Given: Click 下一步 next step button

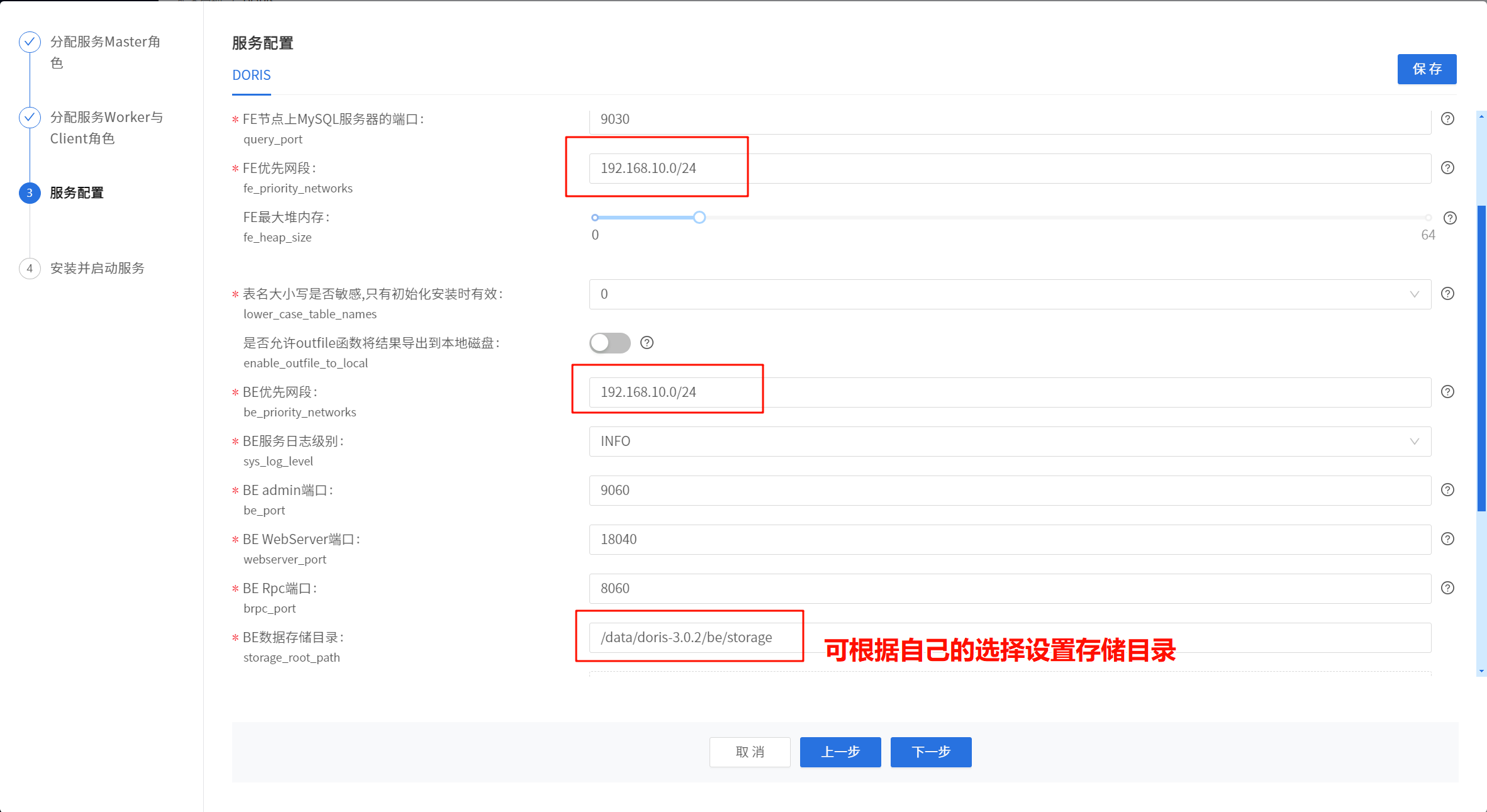Looking at the screenshot, I should click(930, 752).
